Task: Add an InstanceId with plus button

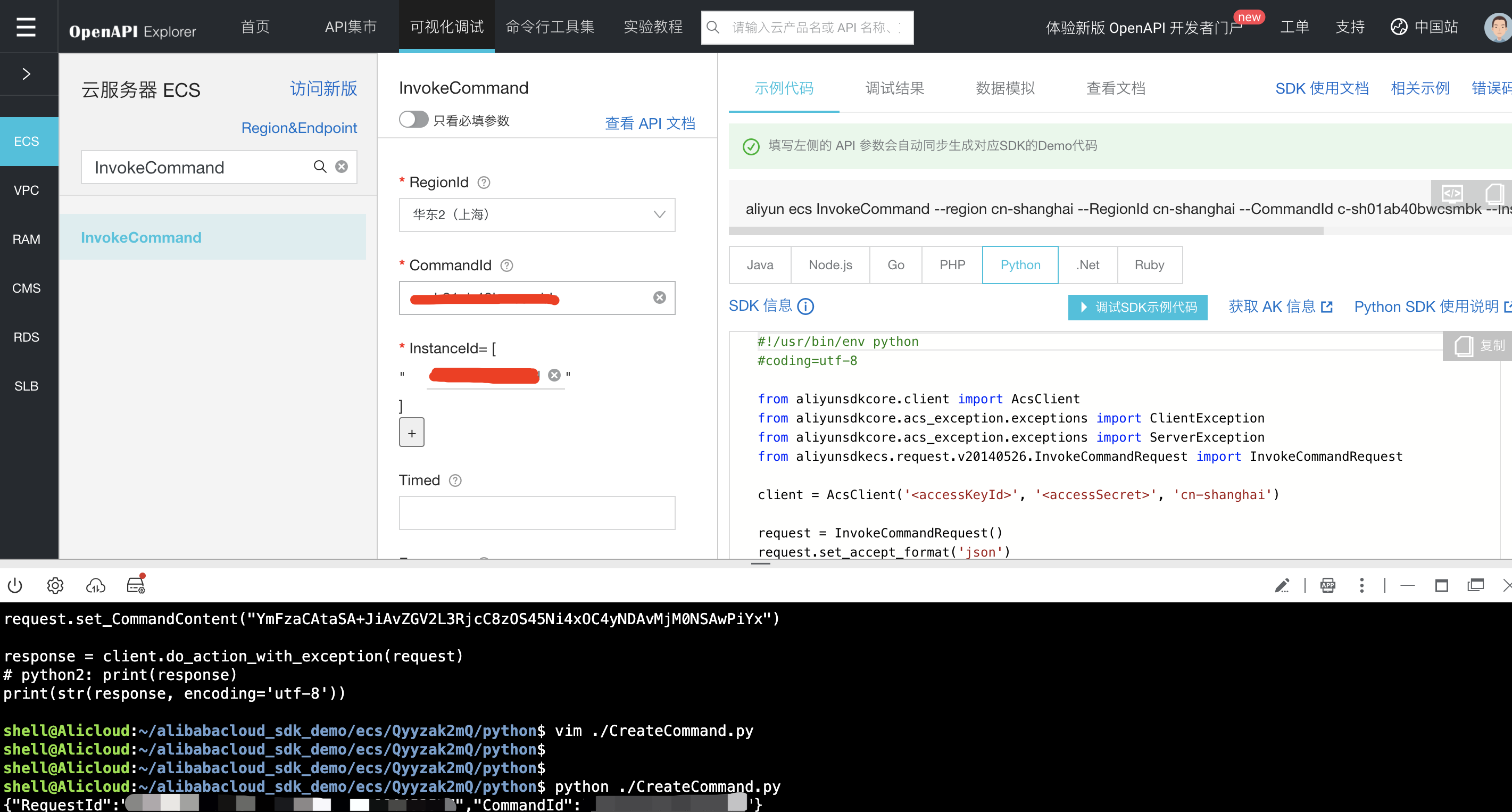Action: (x=411, y=433)
